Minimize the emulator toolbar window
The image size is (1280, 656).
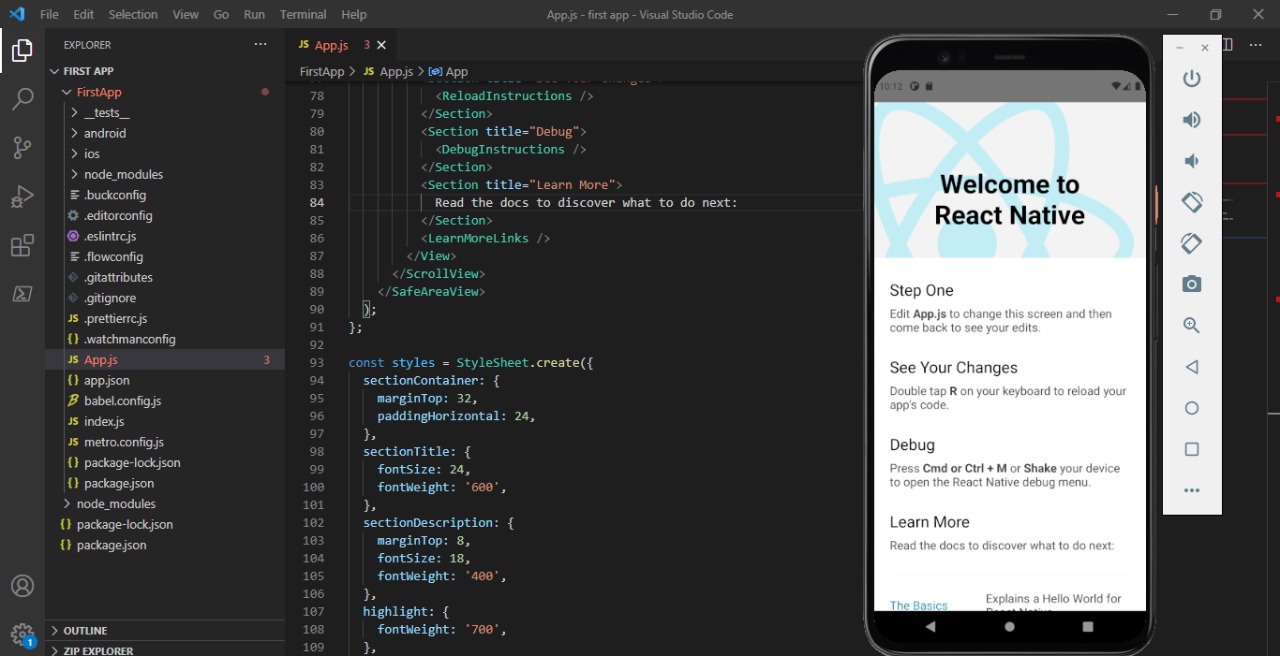point(1180,47)
